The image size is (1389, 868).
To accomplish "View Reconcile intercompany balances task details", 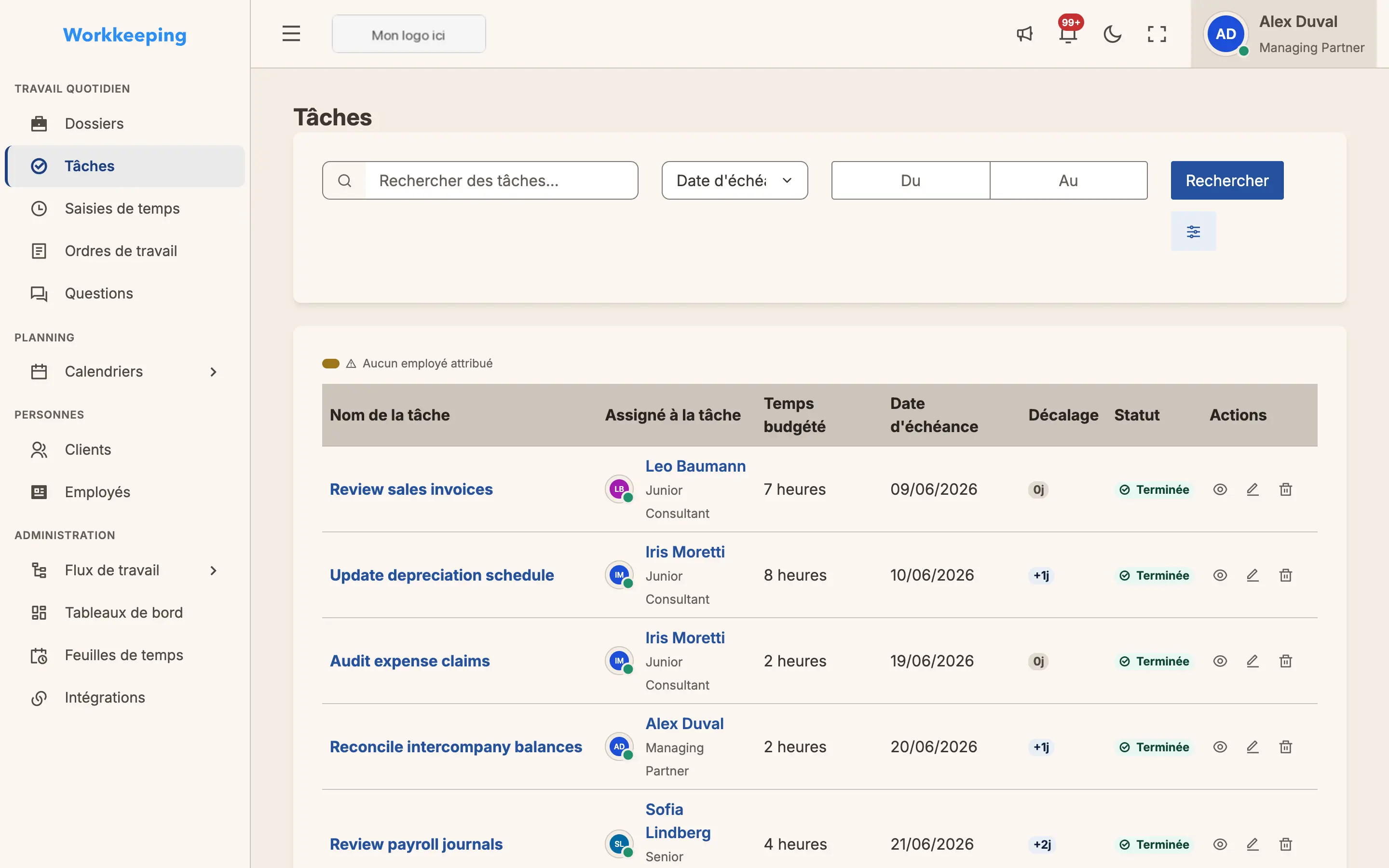I will pos(1220,747).
